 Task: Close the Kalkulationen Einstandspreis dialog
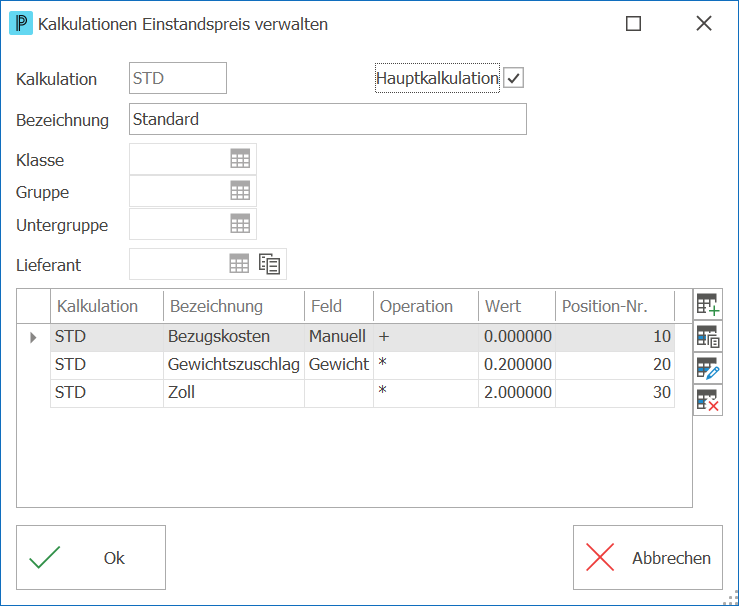coord(704,24)
